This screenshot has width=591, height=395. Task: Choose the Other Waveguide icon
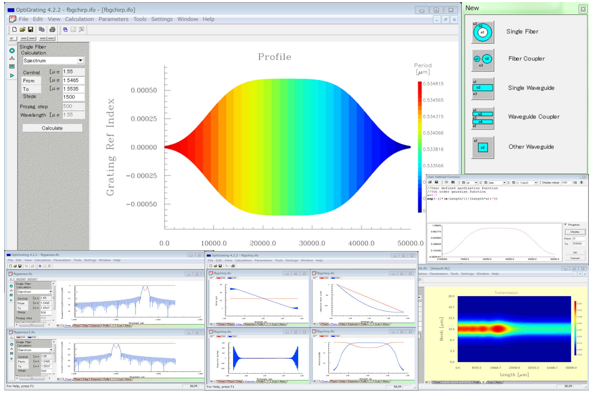point(482,147)
